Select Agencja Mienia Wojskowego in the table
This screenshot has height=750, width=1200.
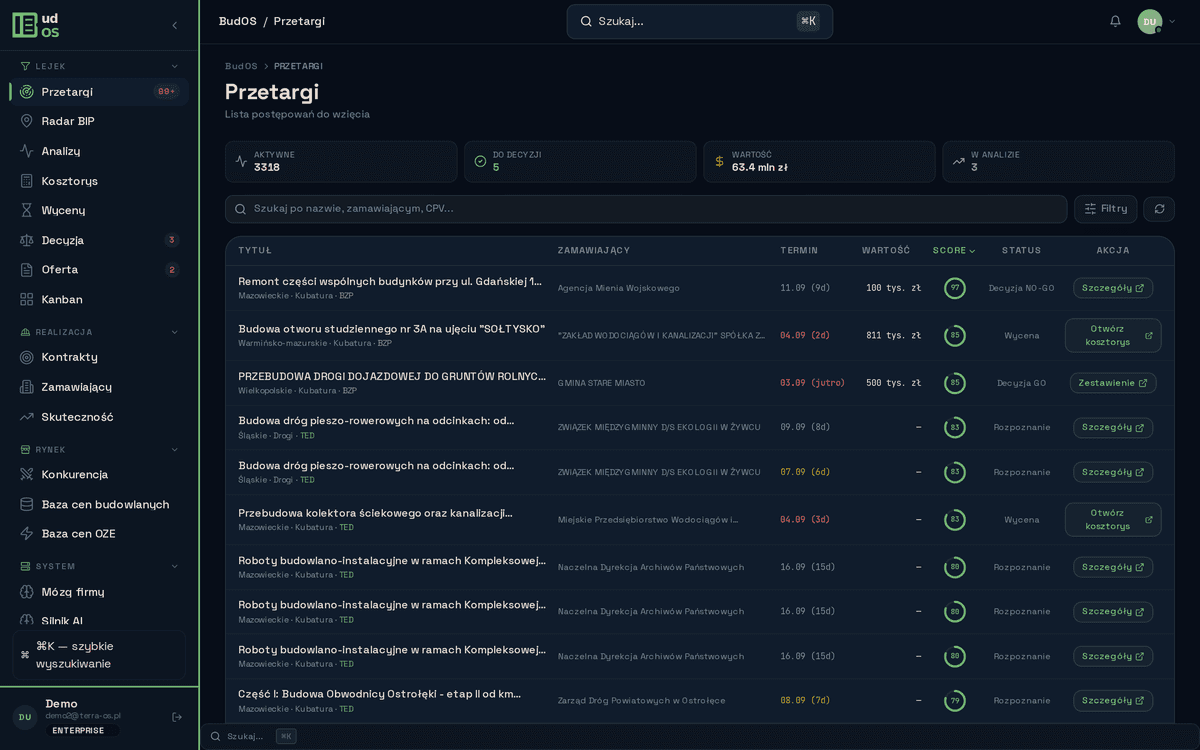click(x=618, y=288)
